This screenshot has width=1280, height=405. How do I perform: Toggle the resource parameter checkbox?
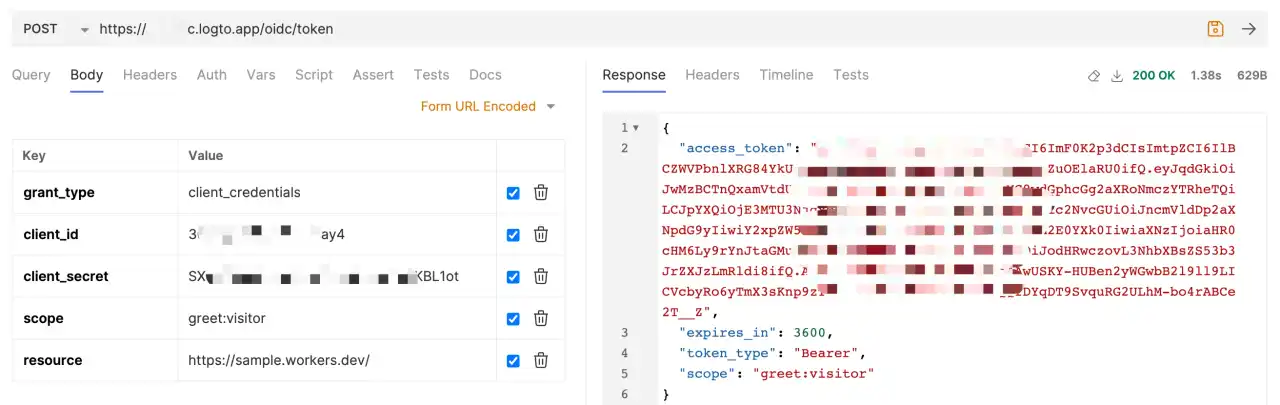pyautogui.click(x=513, y=361)
